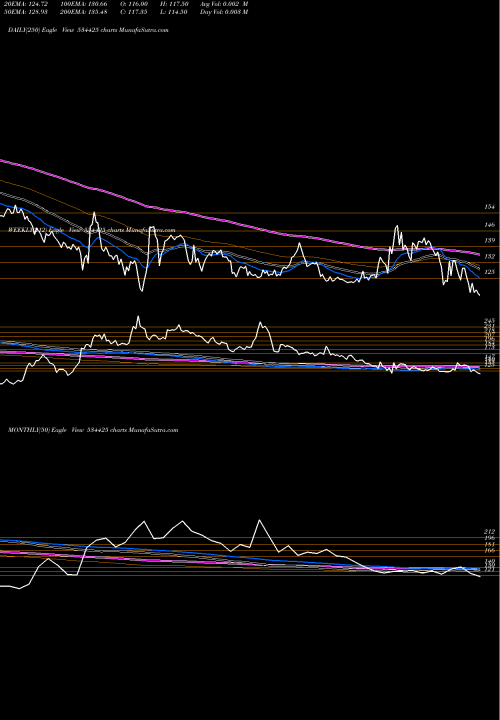
Task: Select the 100EMA value in the header
Action: point(85,4)
